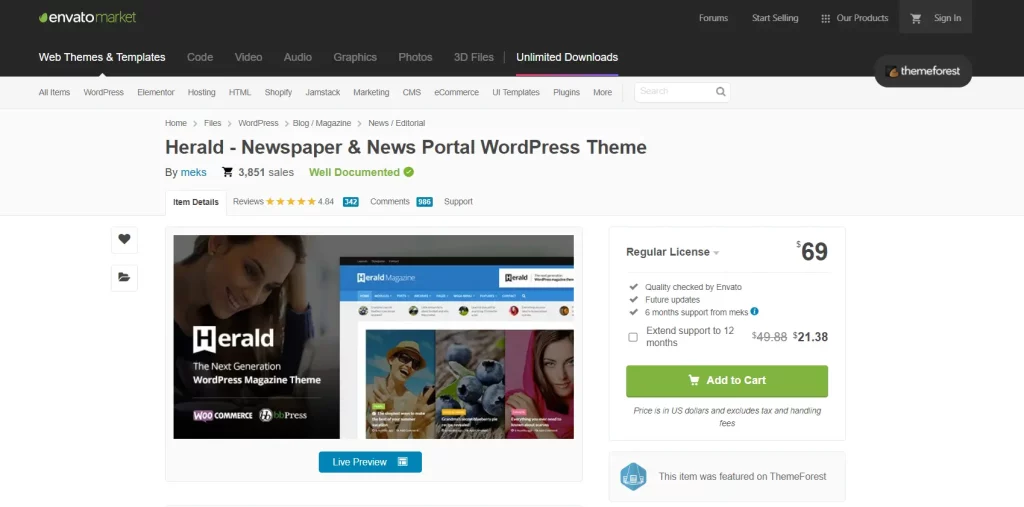Select CMS category

click(411, 93)
